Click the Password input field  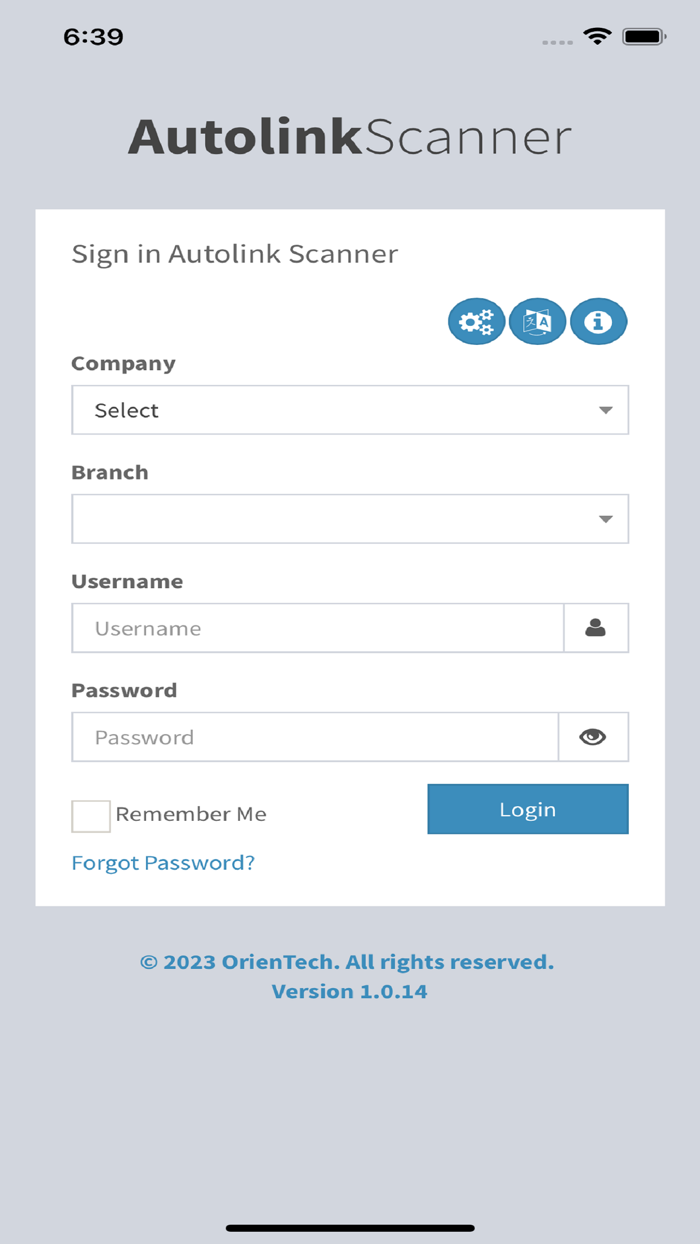317,736
